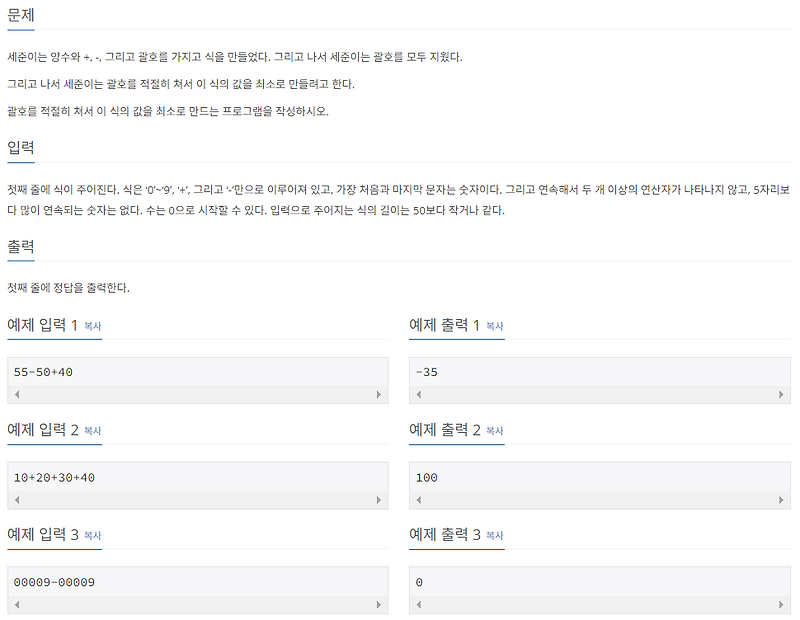Select the sample text 10+20+30+40
The image size is (800, 620).
(x=54, y=478)
